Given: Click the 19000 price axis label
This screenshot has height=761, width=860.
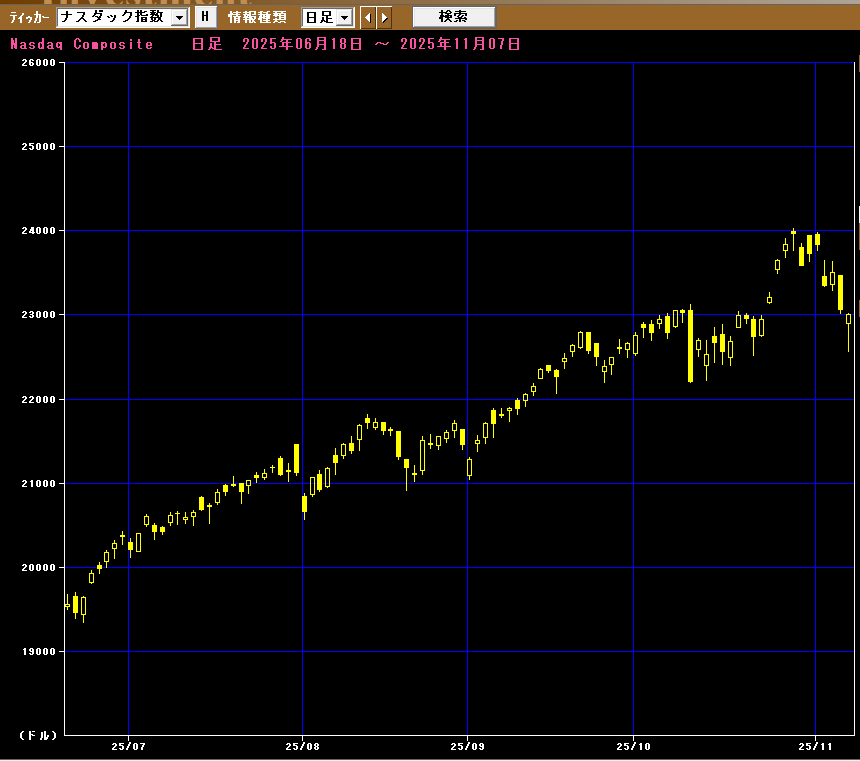Looking at the screenshot, I should pos(39,651).
